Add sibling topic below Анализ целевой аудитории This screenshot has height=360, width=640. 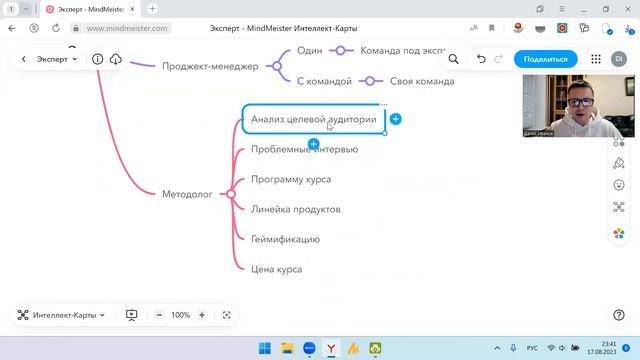(313, 144)
